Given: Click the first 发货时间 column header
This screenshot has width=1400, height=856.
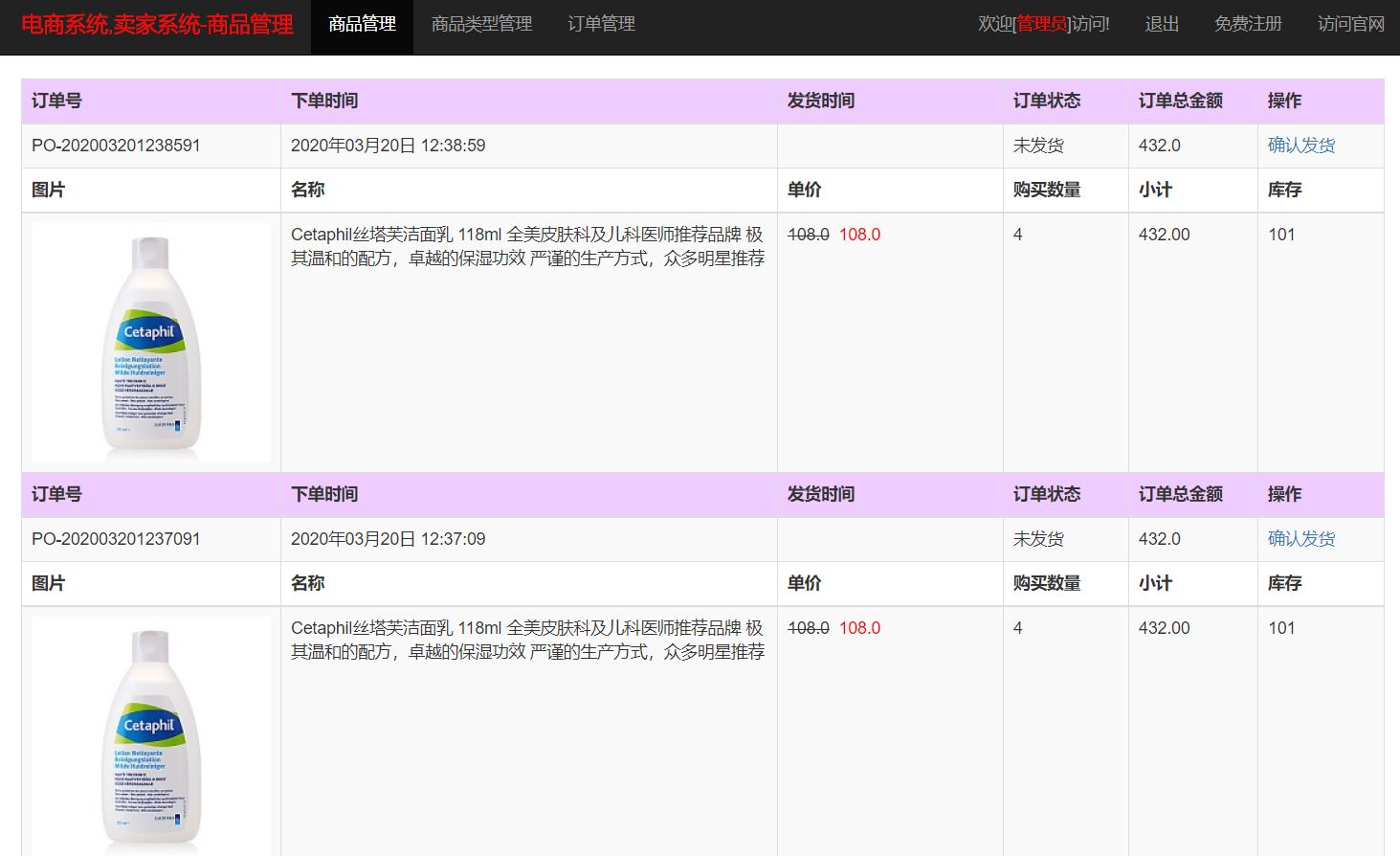Looking at the screenshot, I should click(x=821, y=101).
